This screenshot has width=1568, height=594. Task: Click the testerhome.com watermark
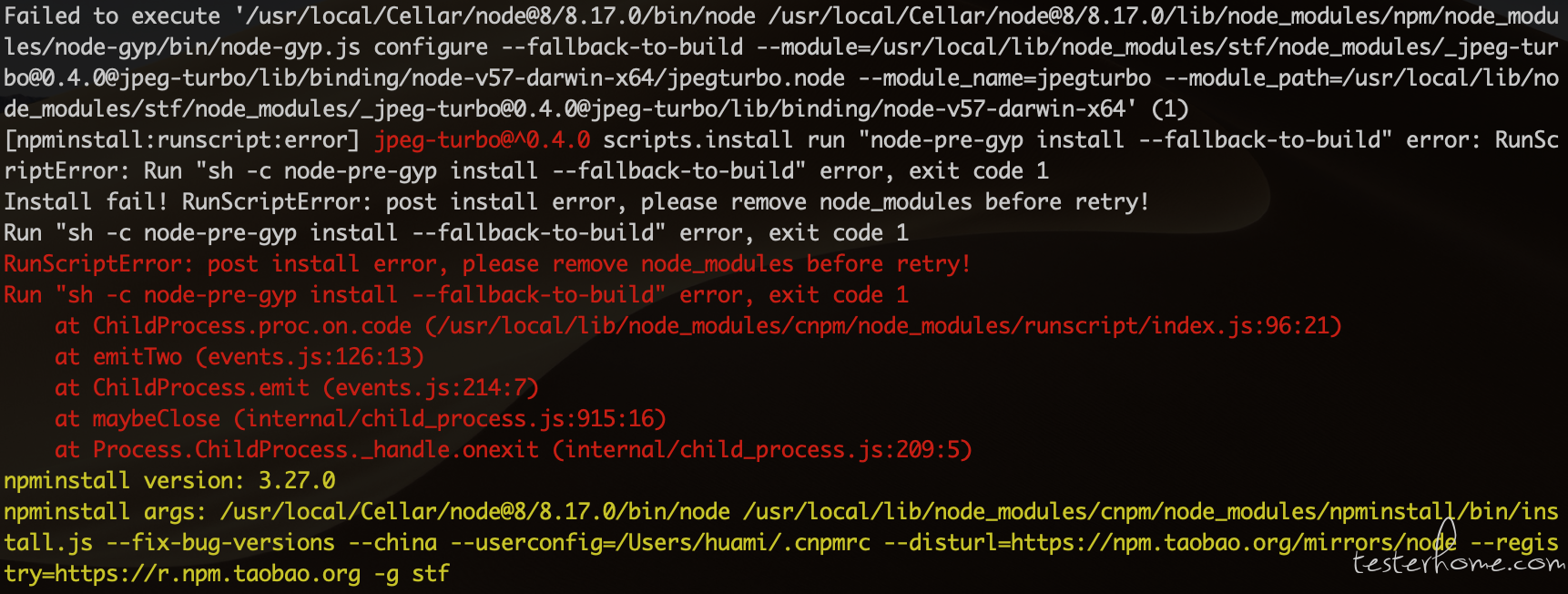pos(1459,562)
